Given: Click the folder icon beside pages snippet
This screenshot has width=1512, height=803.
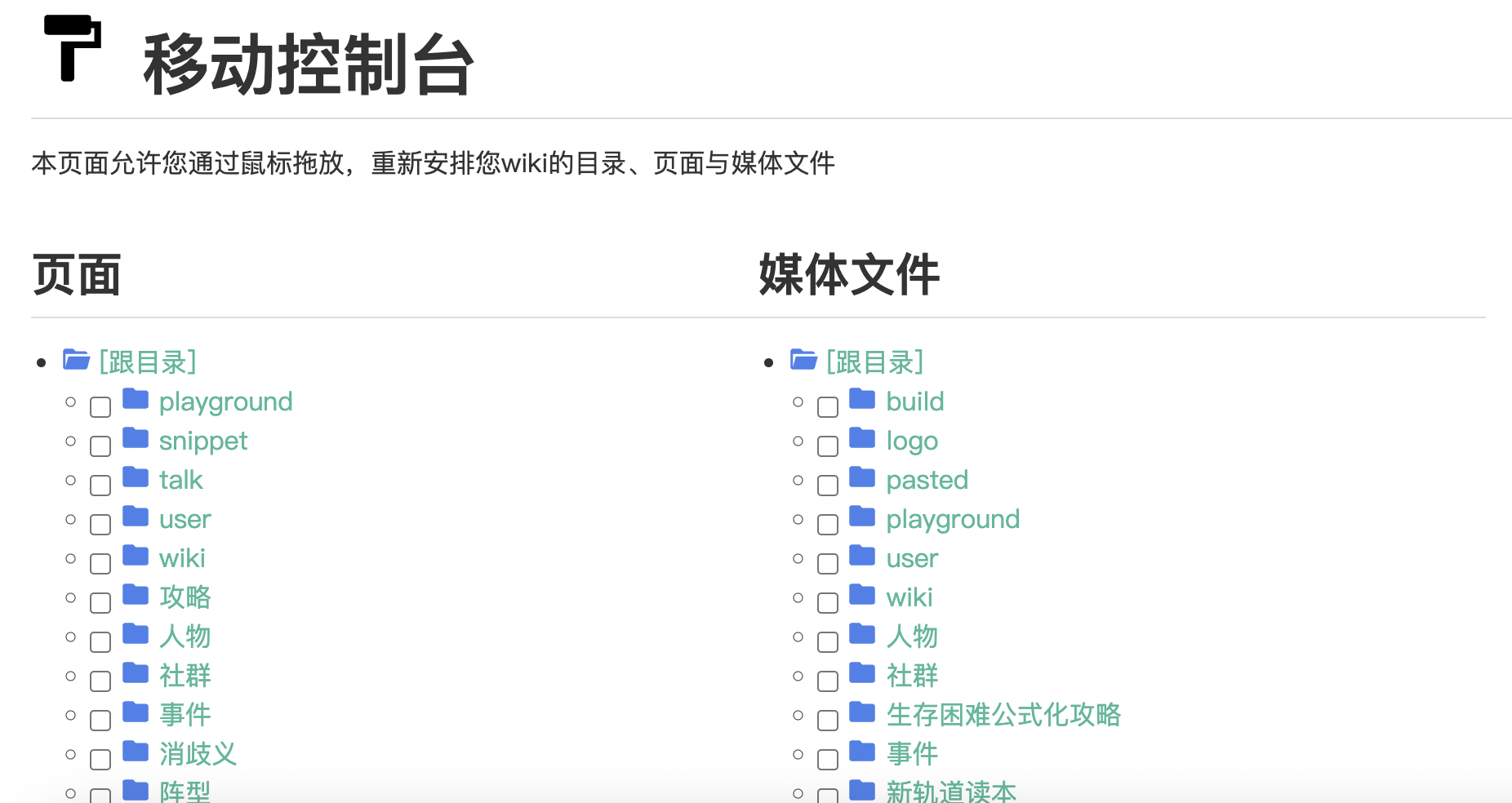Looking at the screenshot, I should click(136, 439).
